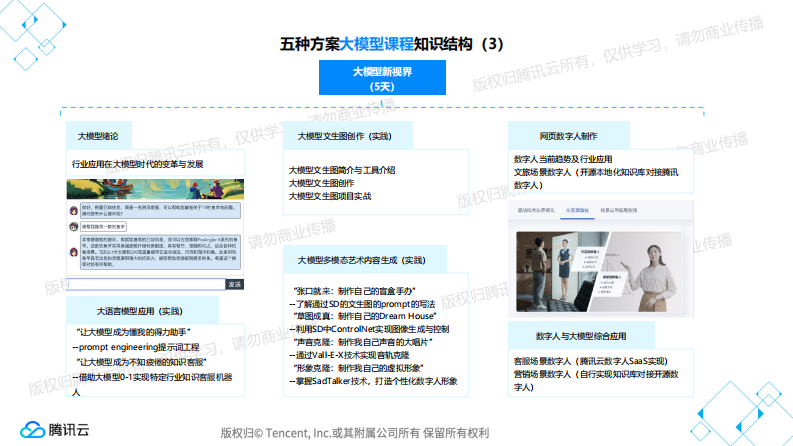The width and height of the screenshot is (793, 446).
Task: Select the tab right of the active digital human tab
Action: (x=619, y=210)
